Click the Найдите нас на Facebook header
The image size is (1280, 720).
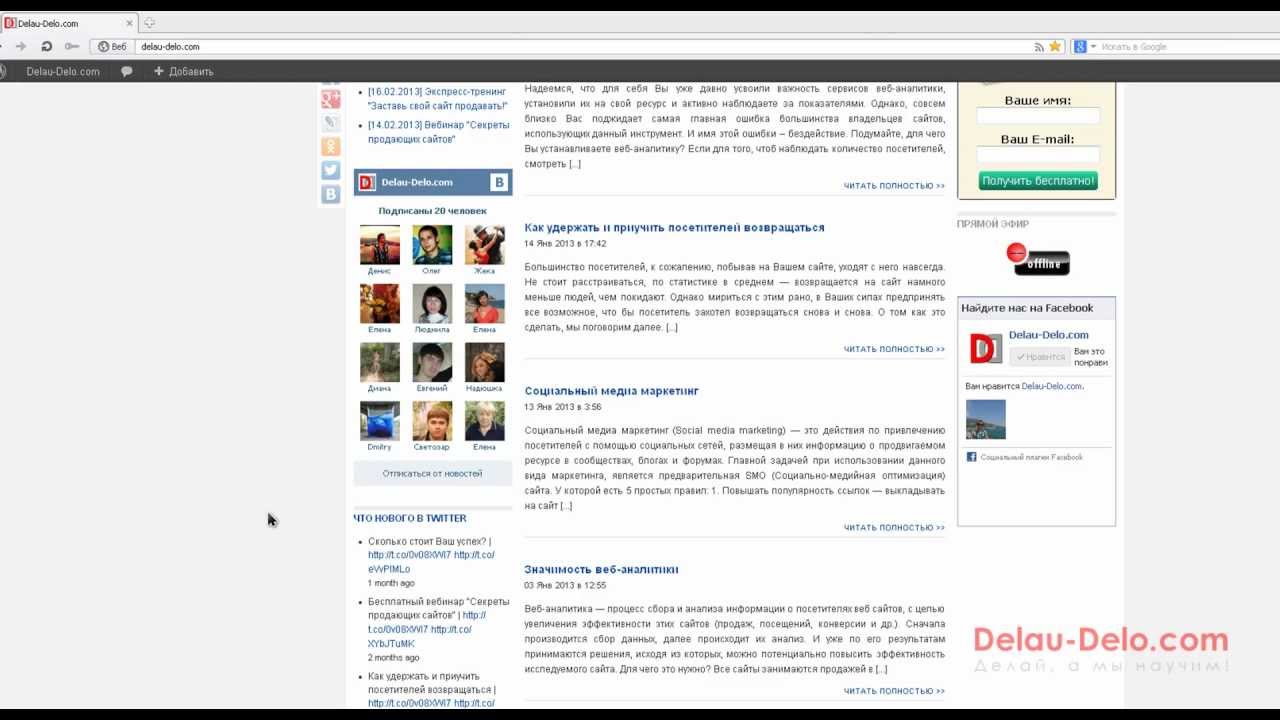click(1027, 308)
